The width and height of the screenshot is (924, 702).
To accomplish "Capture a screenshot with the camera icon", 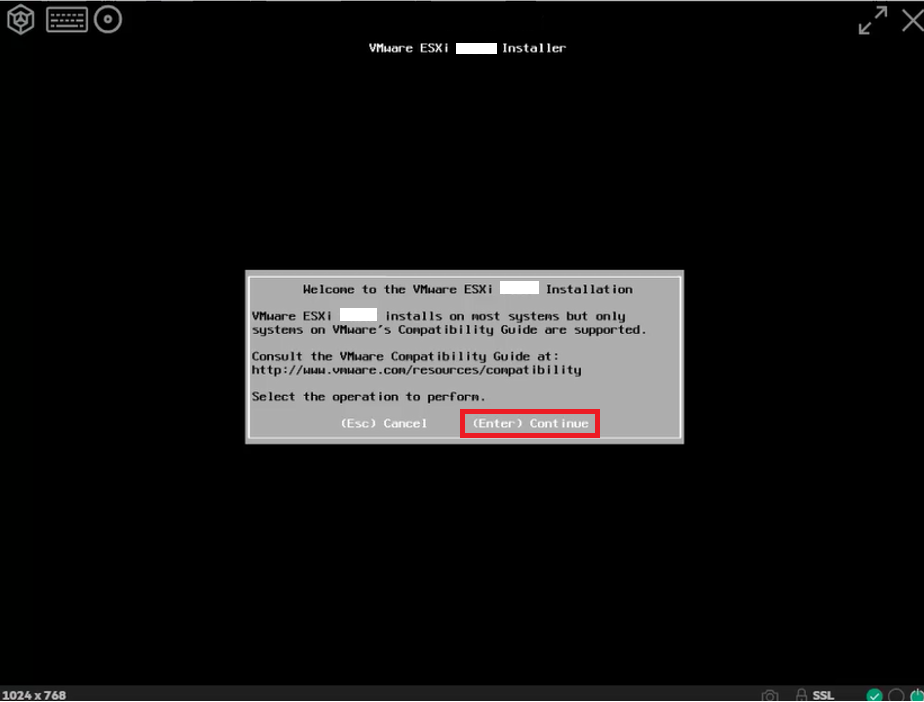I will coord(770,696).
